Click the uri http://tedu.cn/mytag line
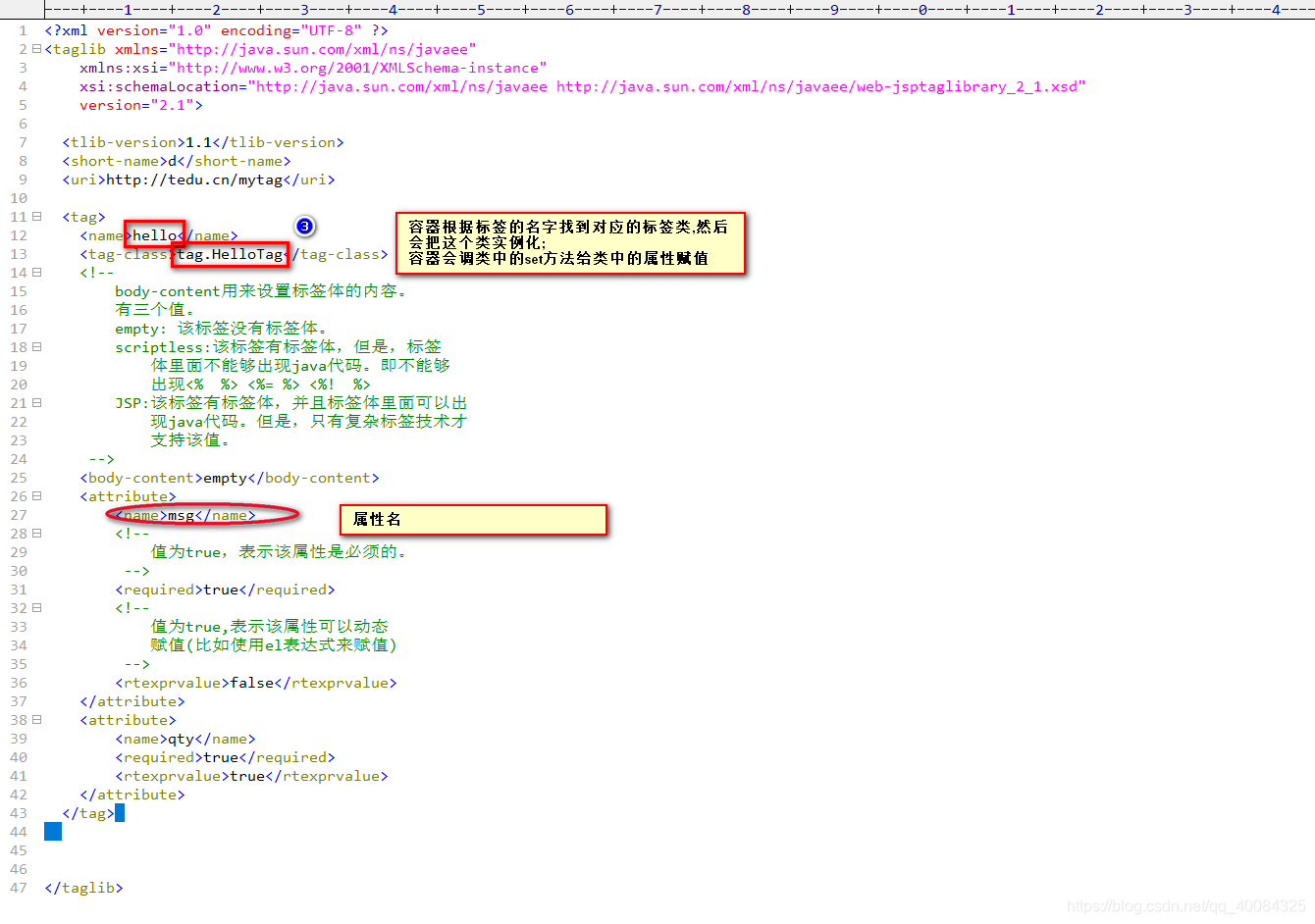 pos(198,180)
